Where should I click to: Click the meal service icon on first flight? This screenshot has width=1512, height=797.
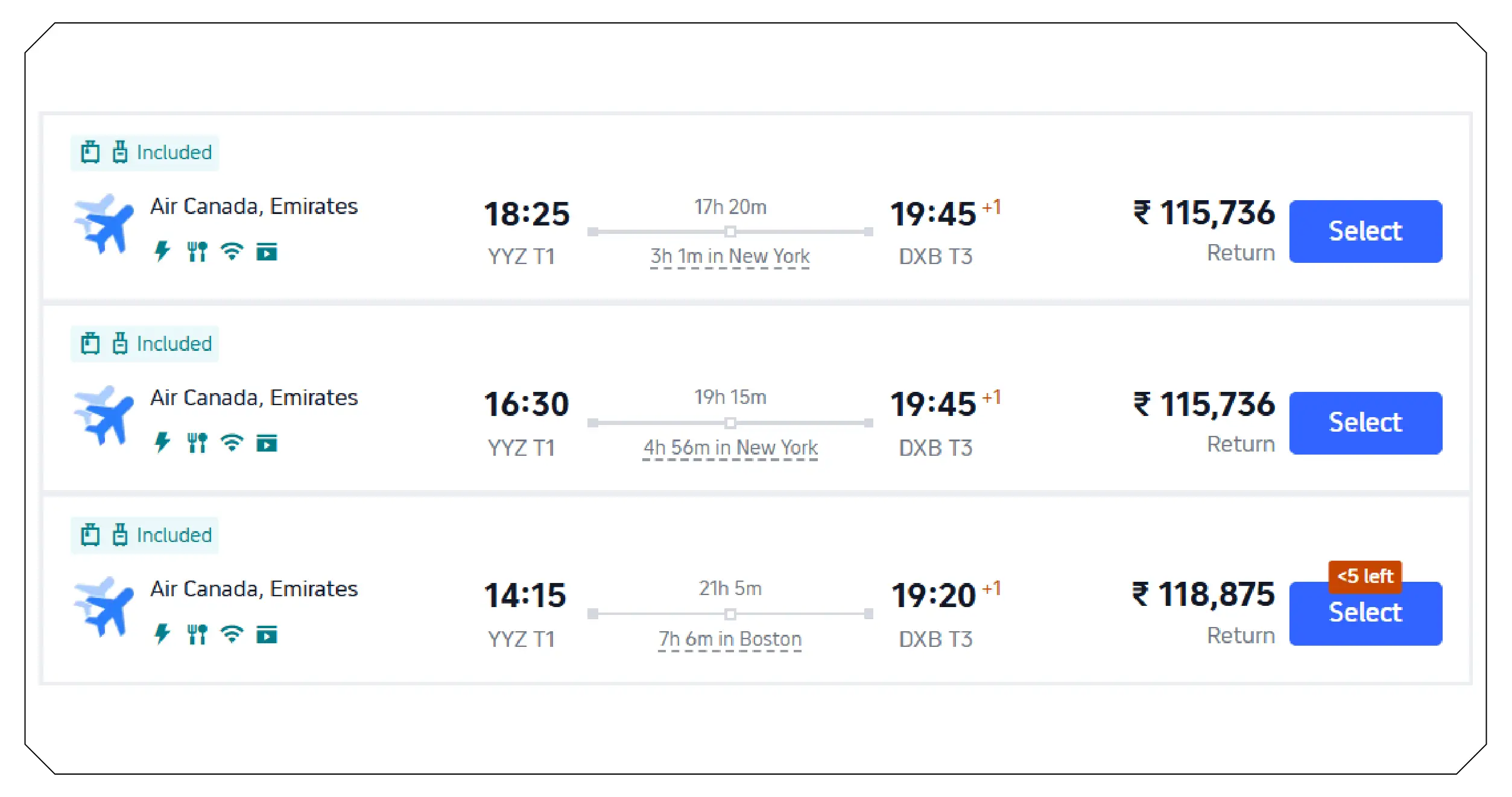[197, 251]
